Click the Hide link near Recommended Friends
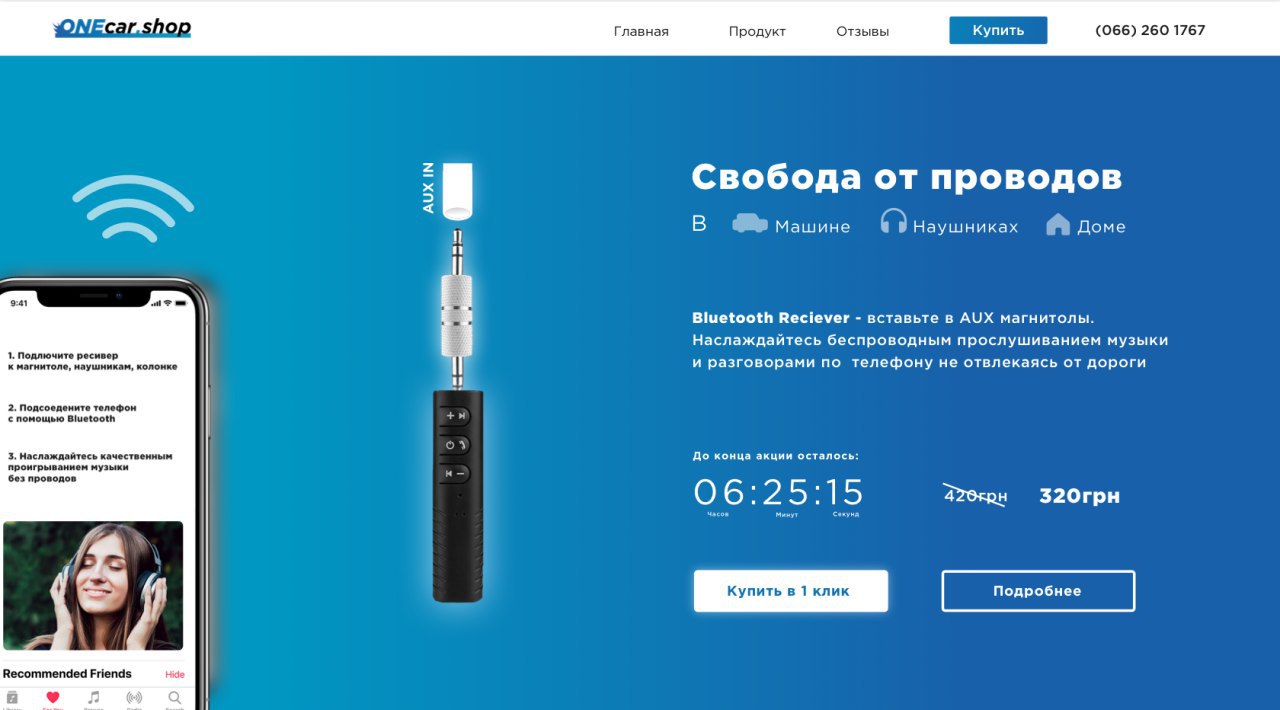Screen dimensions: 1280x710 click(175, 674)
